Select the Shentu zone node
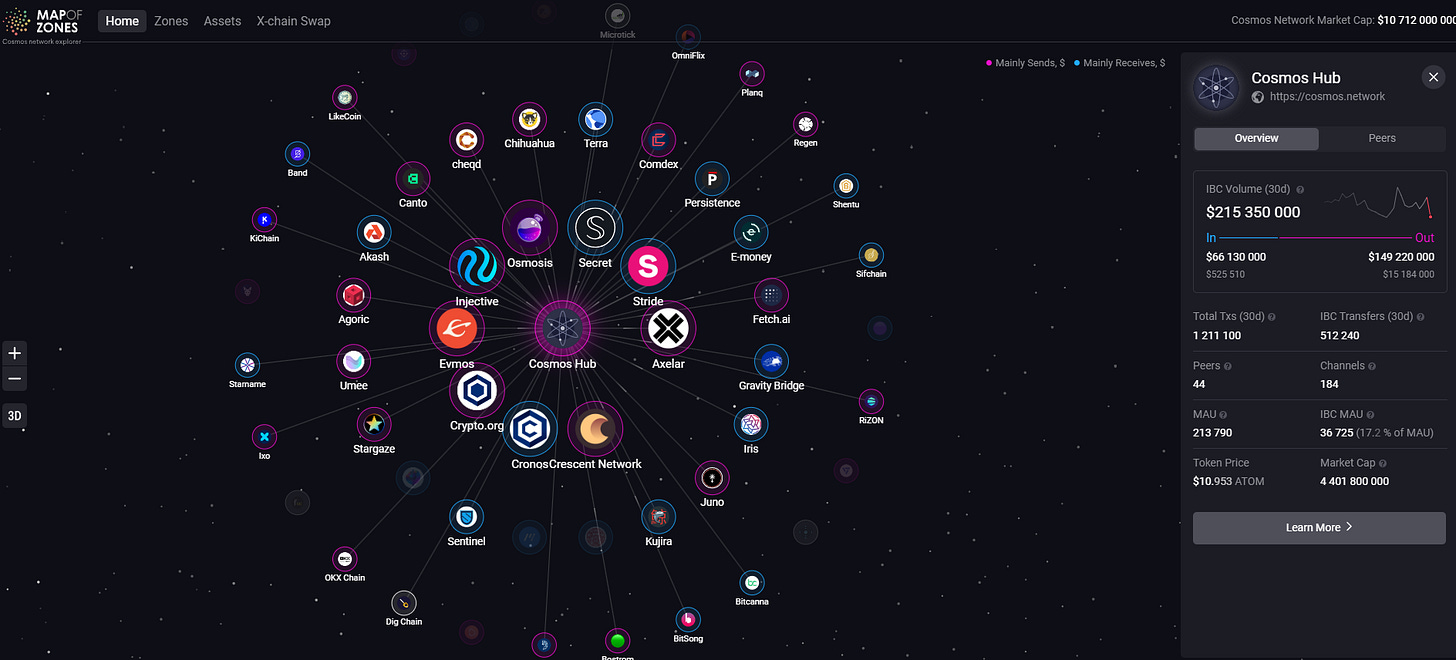Image resolution: width=1456 pixels, height=660 pixels. pyautogui.click(x=846, y=186)
